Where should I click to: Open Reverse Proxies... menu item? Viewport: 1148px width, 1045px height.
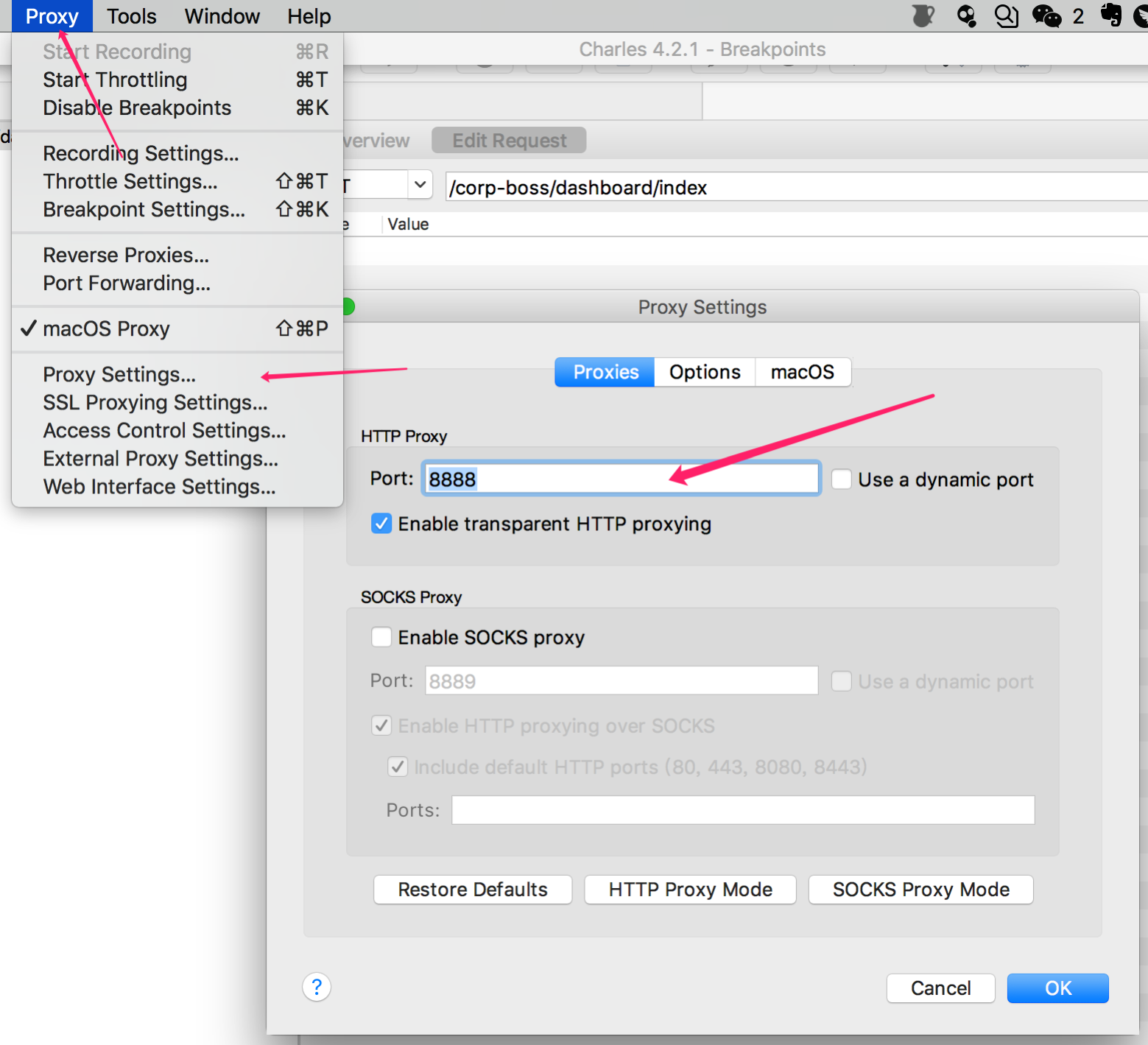(177, 255)
